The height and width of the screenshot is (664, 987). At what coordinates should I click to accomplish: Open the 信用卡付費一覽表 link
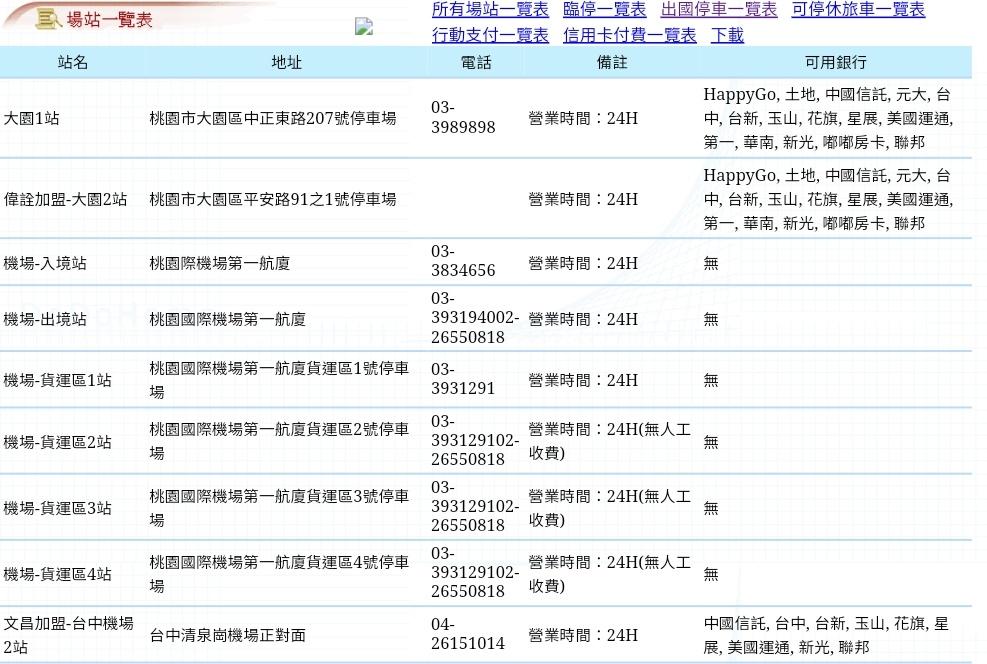click(629, 35)
